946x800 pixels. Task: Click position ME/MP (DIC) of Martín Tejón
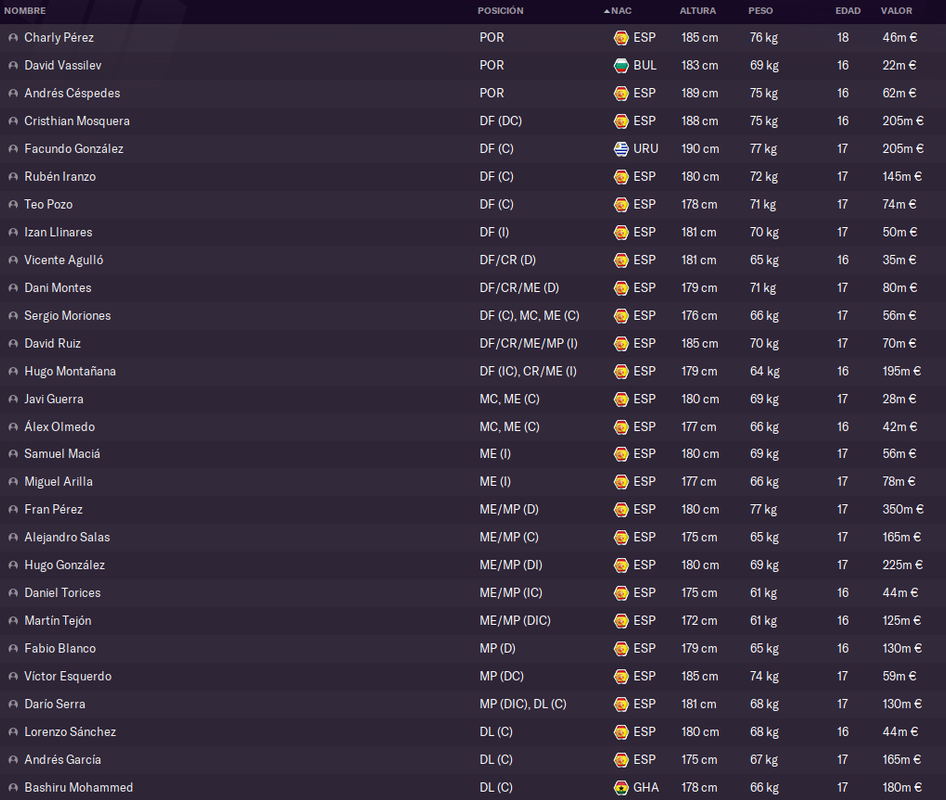tap(515, 620)
